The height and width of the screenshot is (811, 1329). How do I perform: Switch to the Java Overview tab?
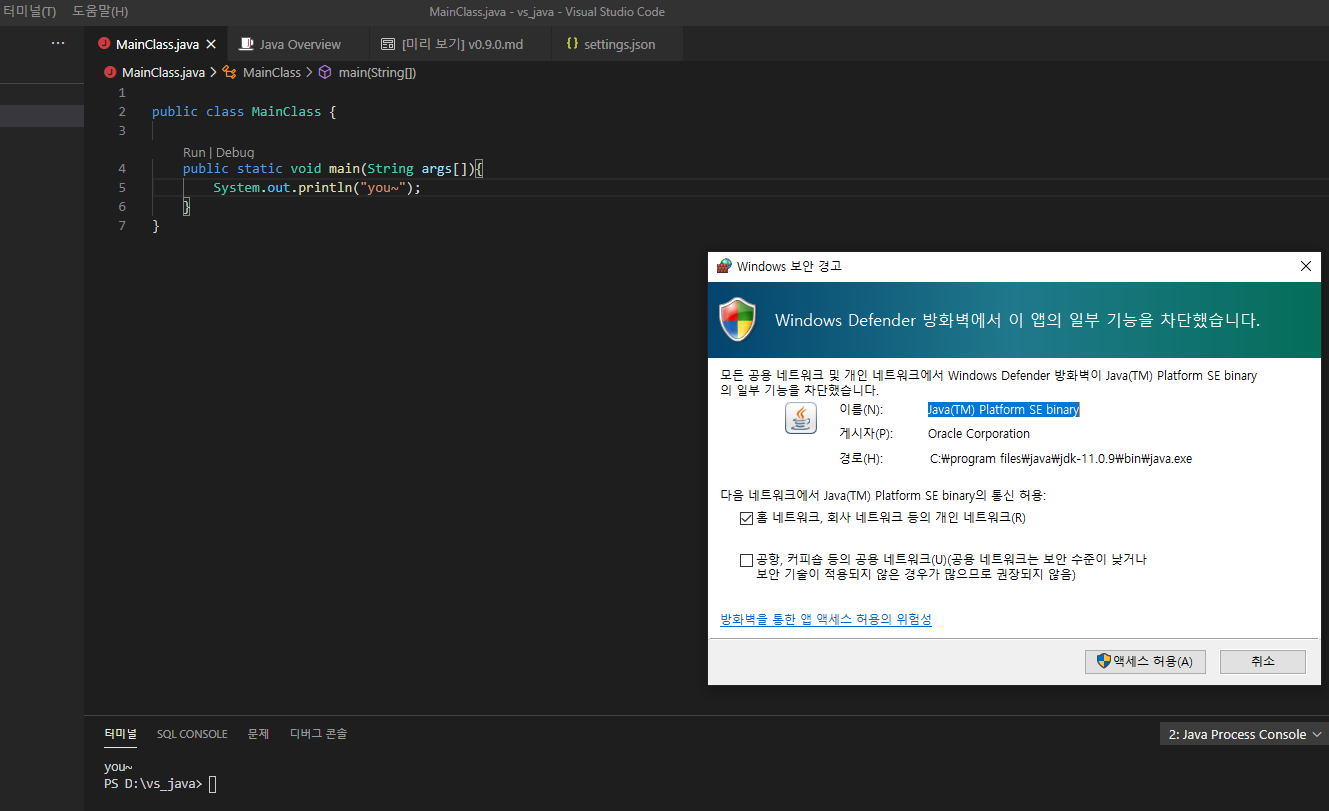(300, 44)
